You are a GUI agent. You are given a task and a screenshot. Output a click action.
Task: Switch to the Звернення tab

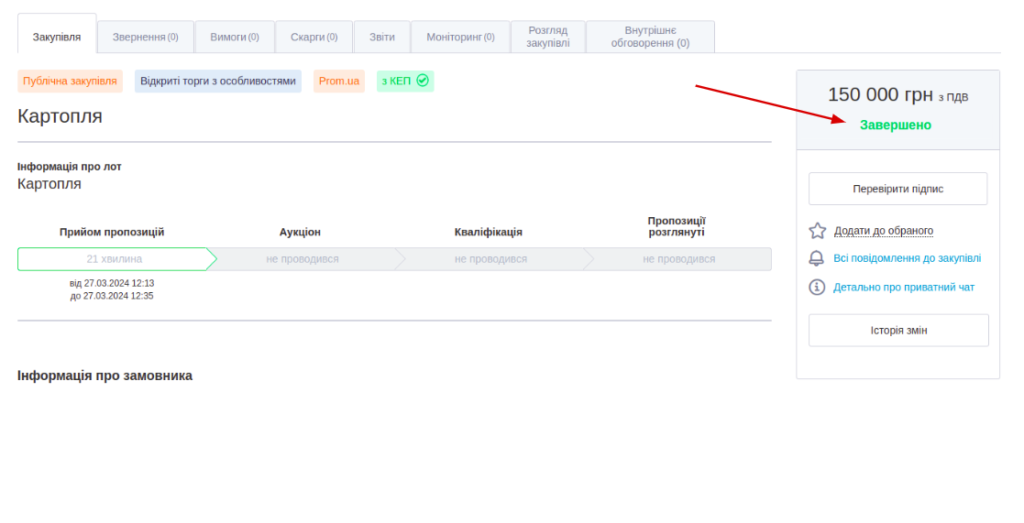pos(145,37)
